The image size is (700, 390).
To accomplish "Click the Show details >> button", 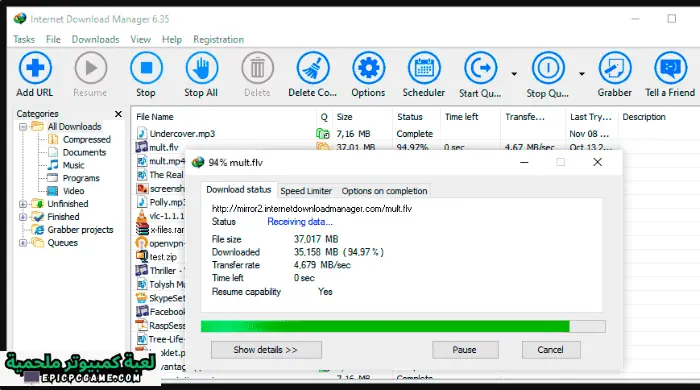I will pyautogui.click(x=266, y=350).
